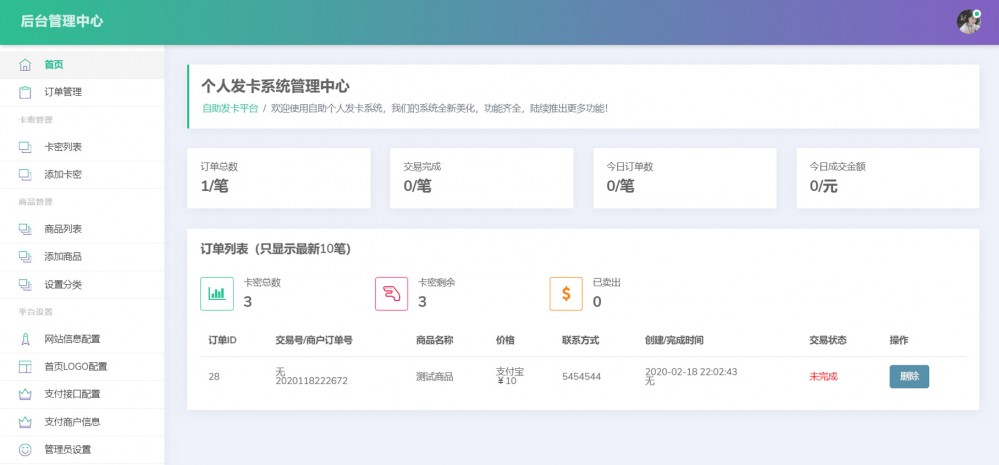Click the 今日订单数 card
Image resolution: width=999 pixels, height=465 pixels.
pyautogui.click(x=685, y=178)
